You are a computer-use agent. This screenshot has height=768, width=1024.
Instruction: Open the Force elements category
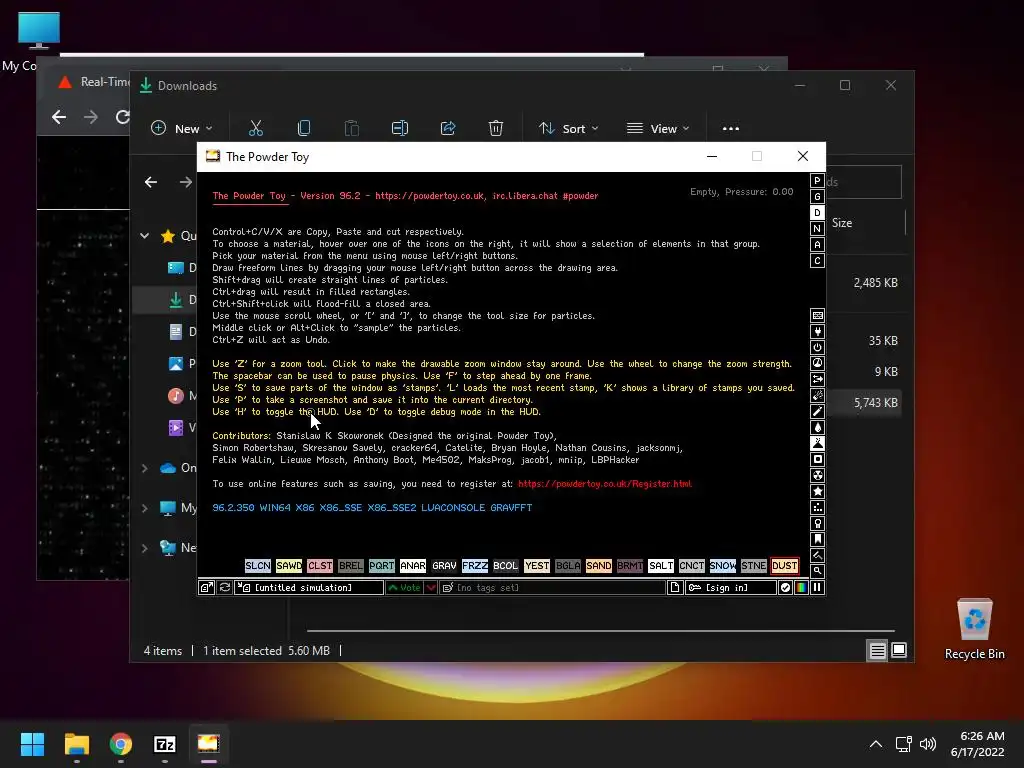[817, 379]
